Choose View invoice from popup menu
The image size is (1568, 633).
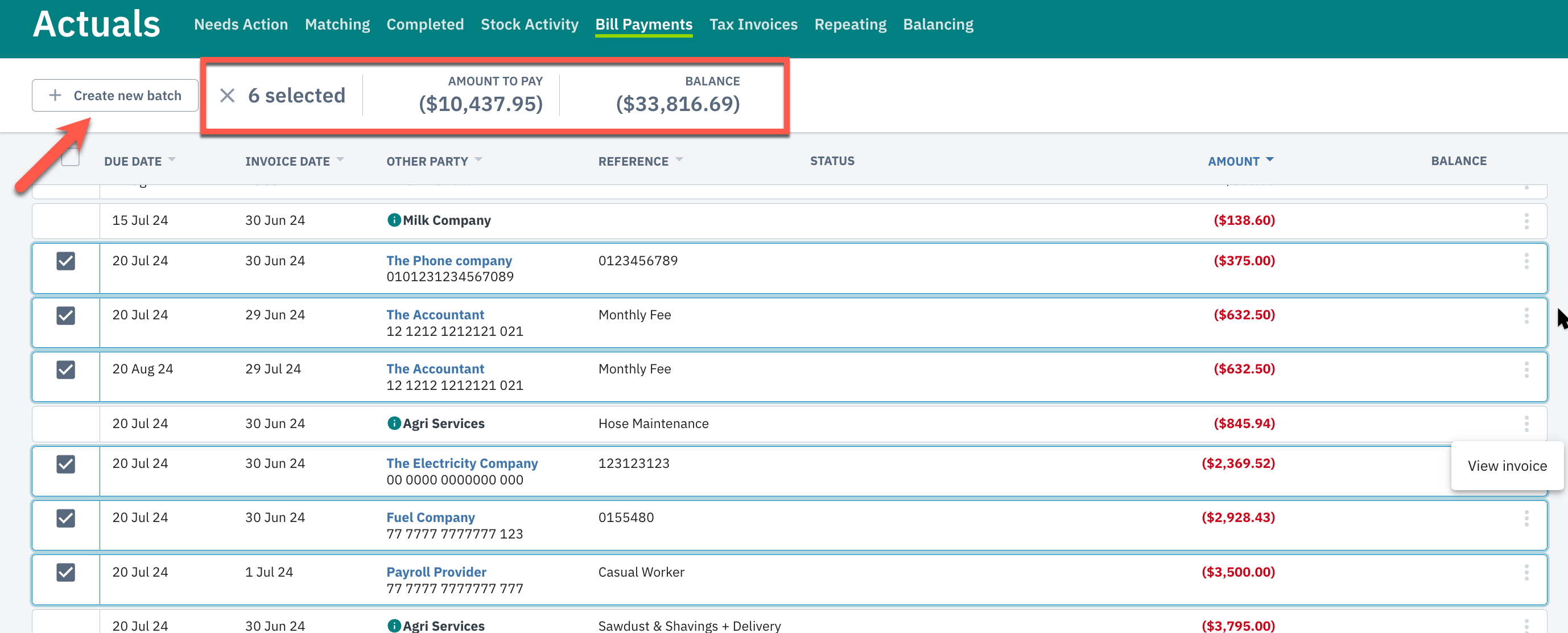(1507, 466)
